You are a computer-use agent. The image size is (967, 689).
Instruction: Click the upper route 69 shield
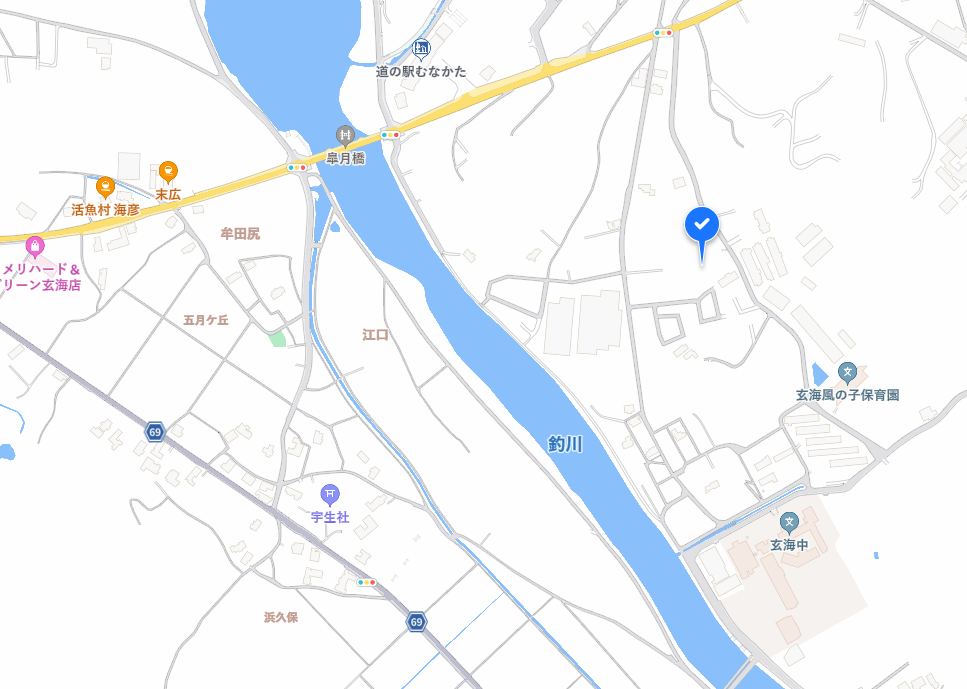[155, 432]
